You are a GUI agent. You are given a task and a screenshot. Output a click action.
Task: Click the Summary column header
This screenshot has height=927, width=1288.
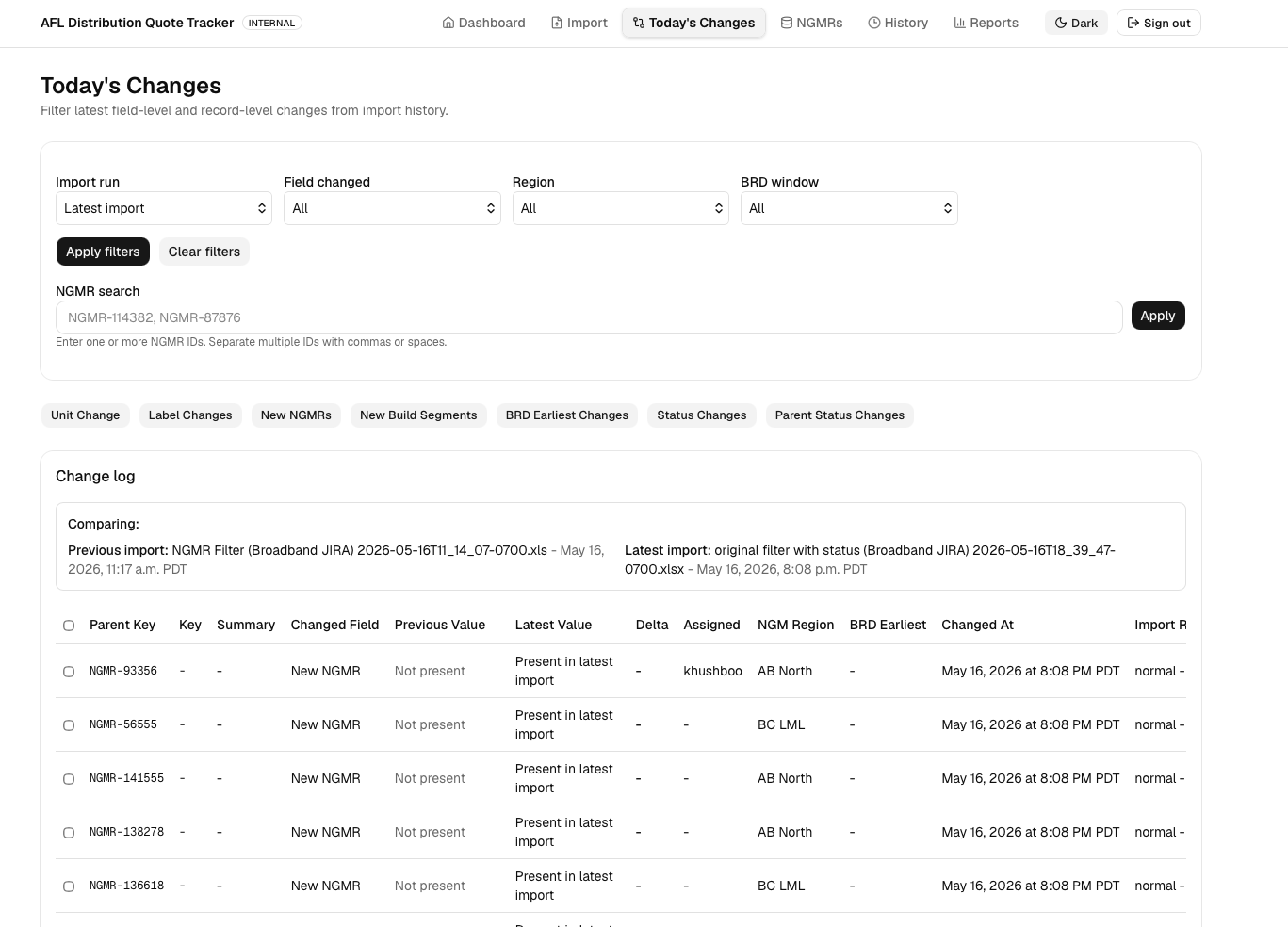pyautogui.click(x=246, y=625)
